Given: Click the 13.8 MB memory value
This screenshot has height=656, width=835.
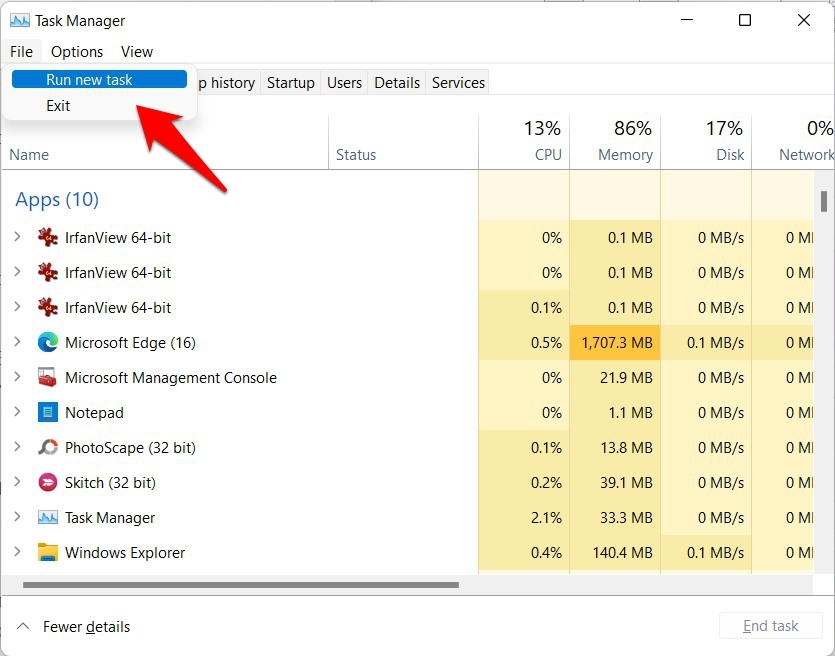Looking at the screenshot, I should [626, 447].
